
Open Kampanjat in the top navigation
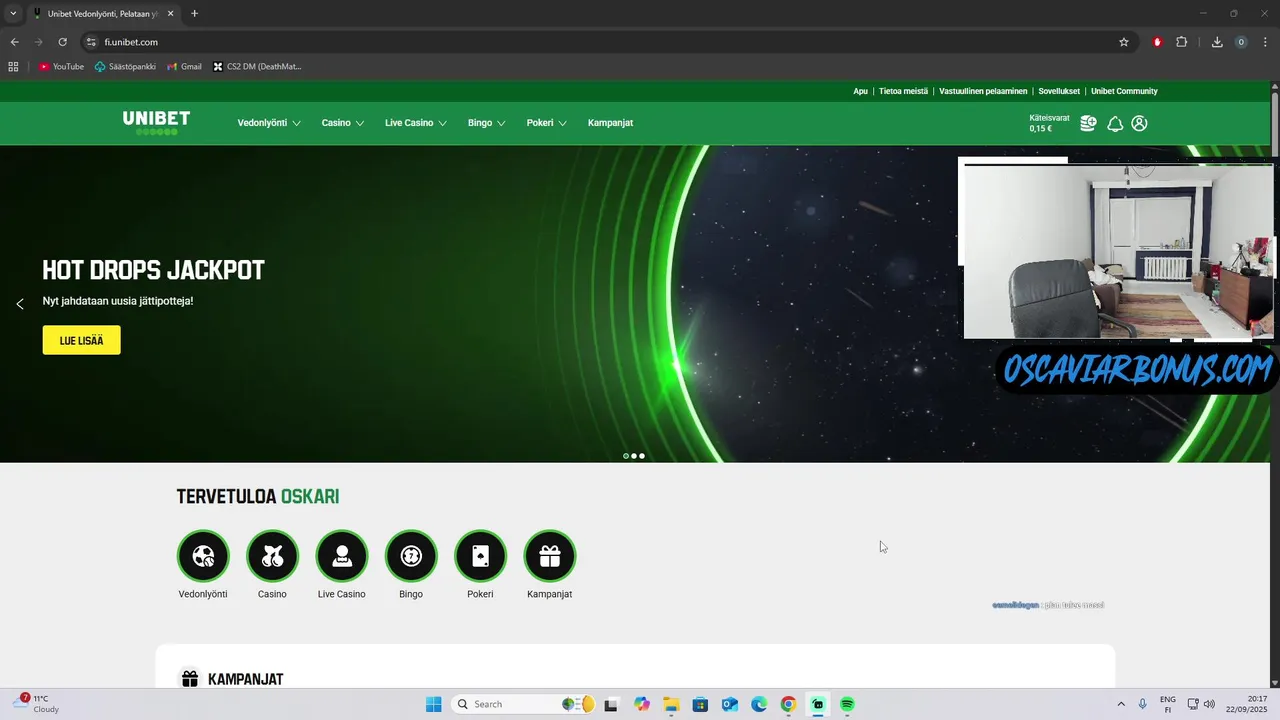(610, 123)
